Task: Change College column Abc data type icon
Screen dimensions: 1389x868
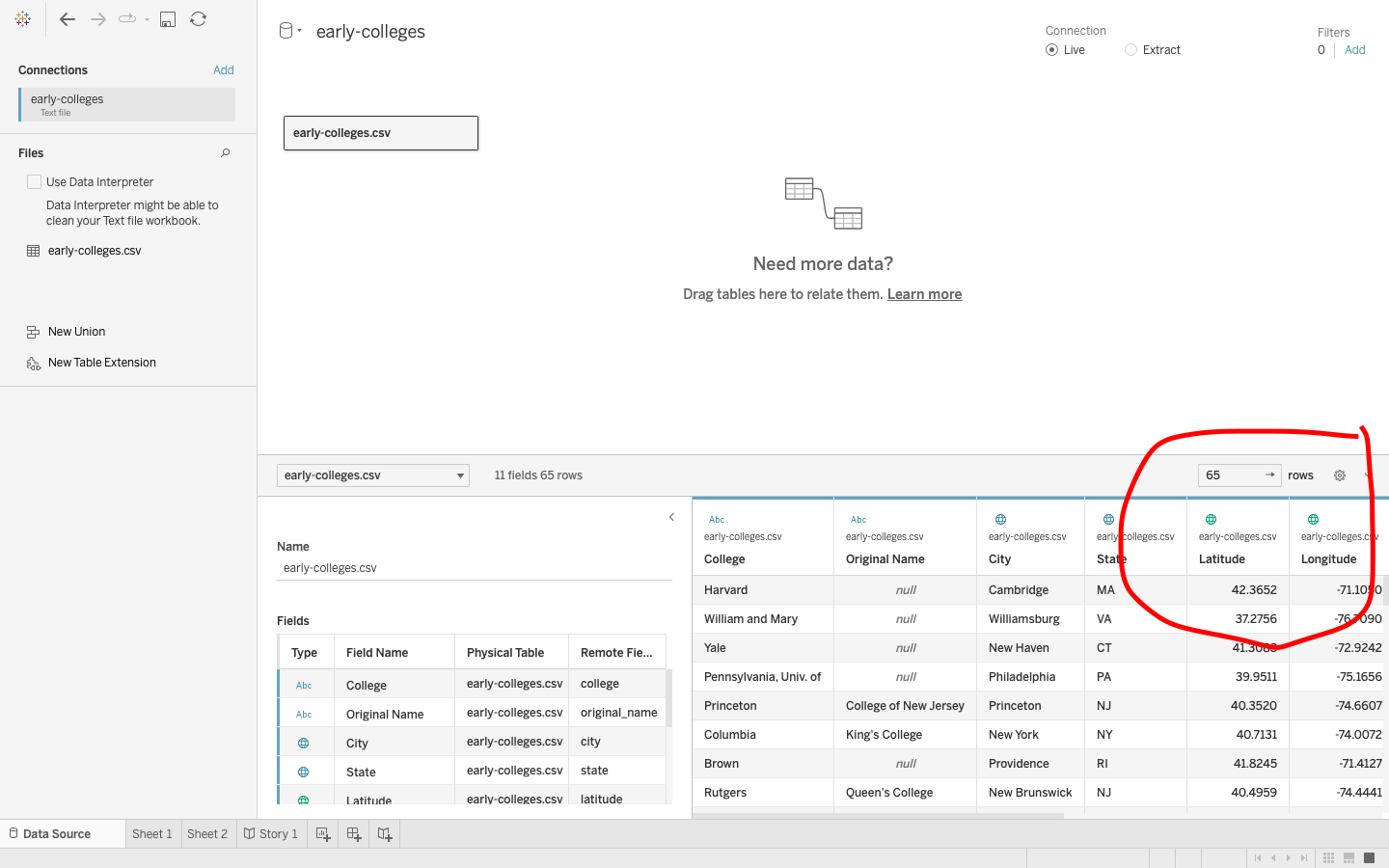Action: coord(717,519)
